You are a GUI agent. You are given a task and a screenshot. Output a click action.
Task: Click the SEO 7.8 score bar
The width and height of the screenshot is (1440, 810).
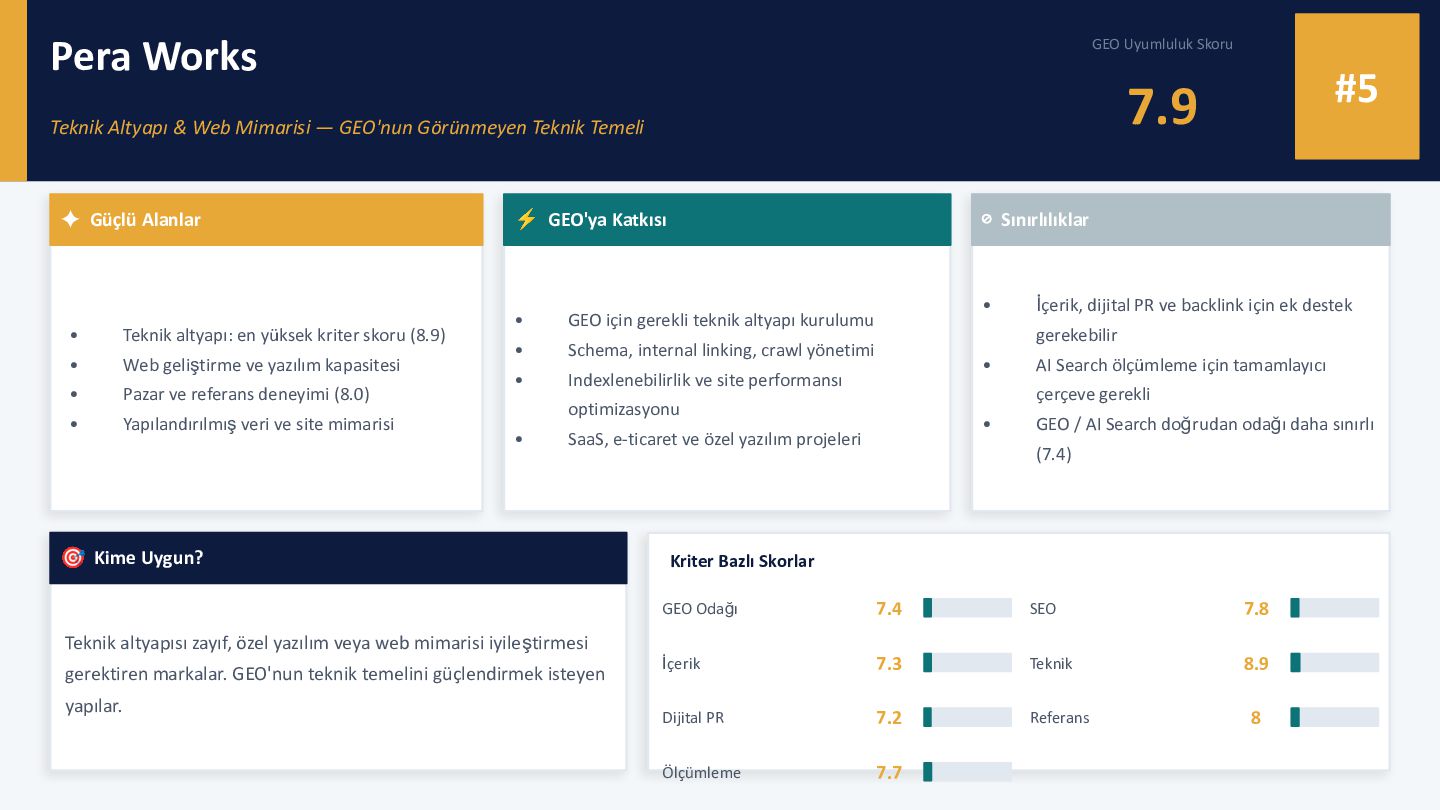coord(1334,608)
